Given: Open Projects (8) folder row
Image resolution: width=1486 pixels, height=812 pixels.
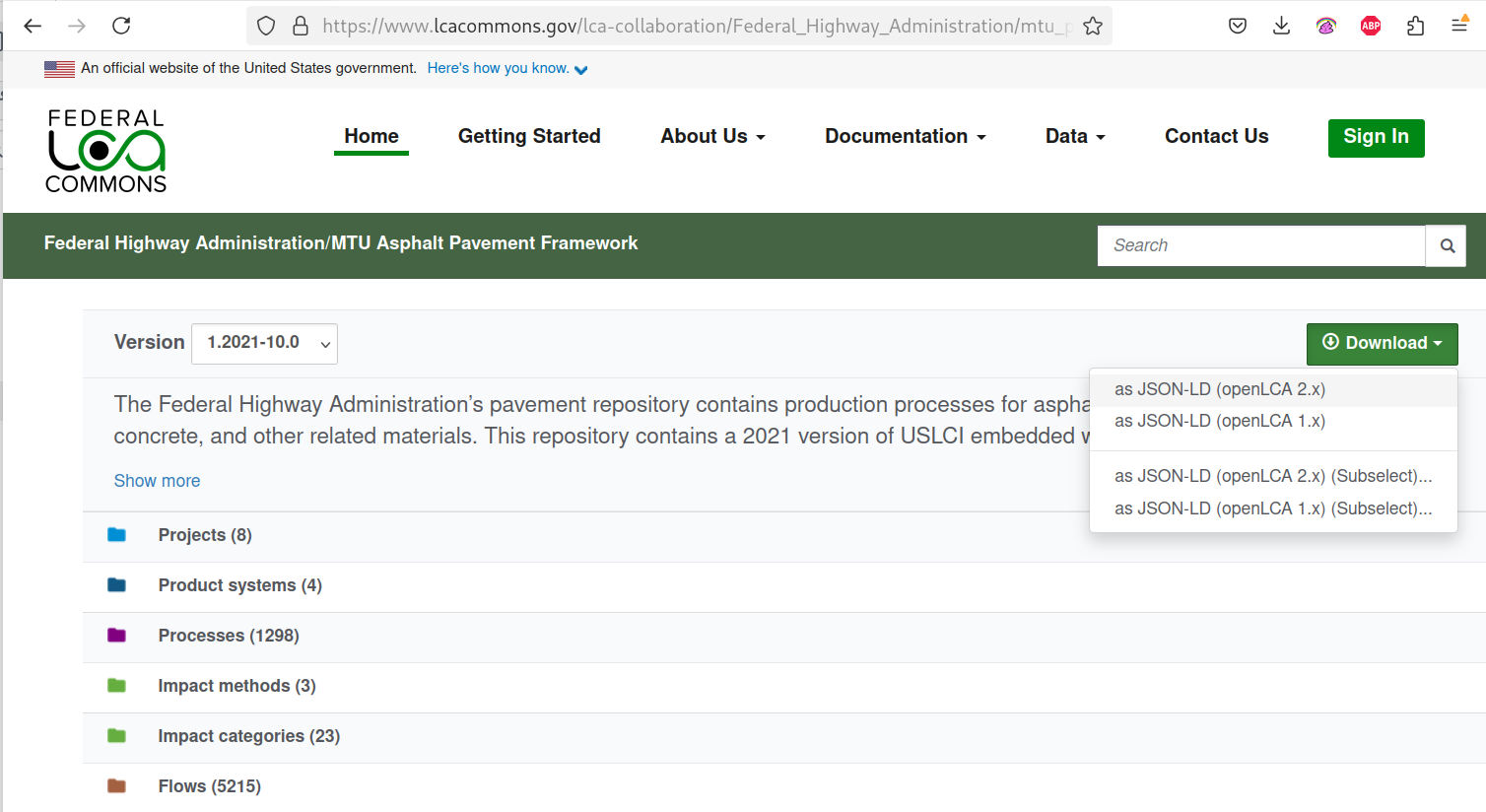Looking at the screenshot, I should 784,536.
